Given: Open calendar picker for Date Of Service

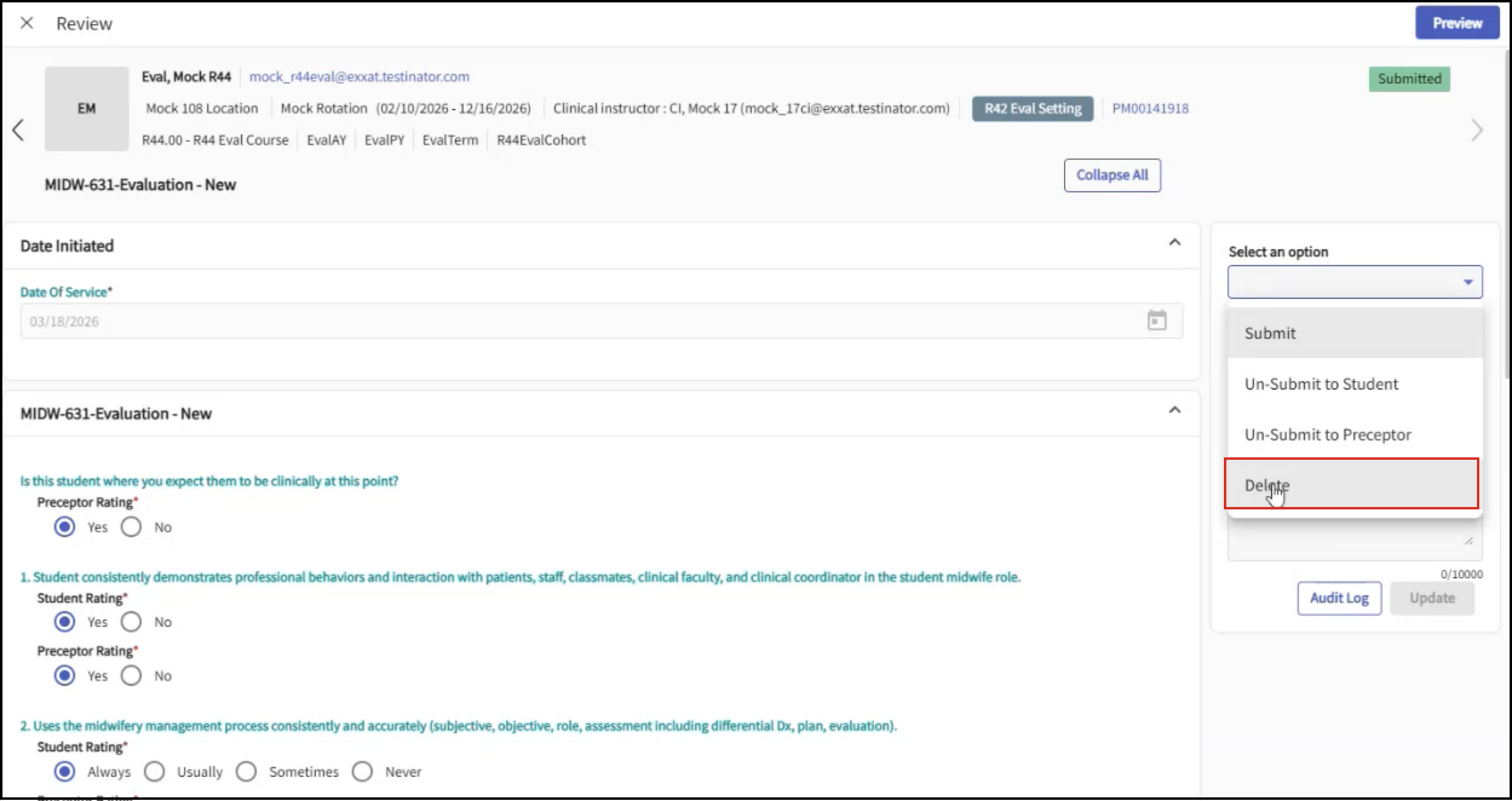Looking at the screenshot, I should [x=1156, y=321].
